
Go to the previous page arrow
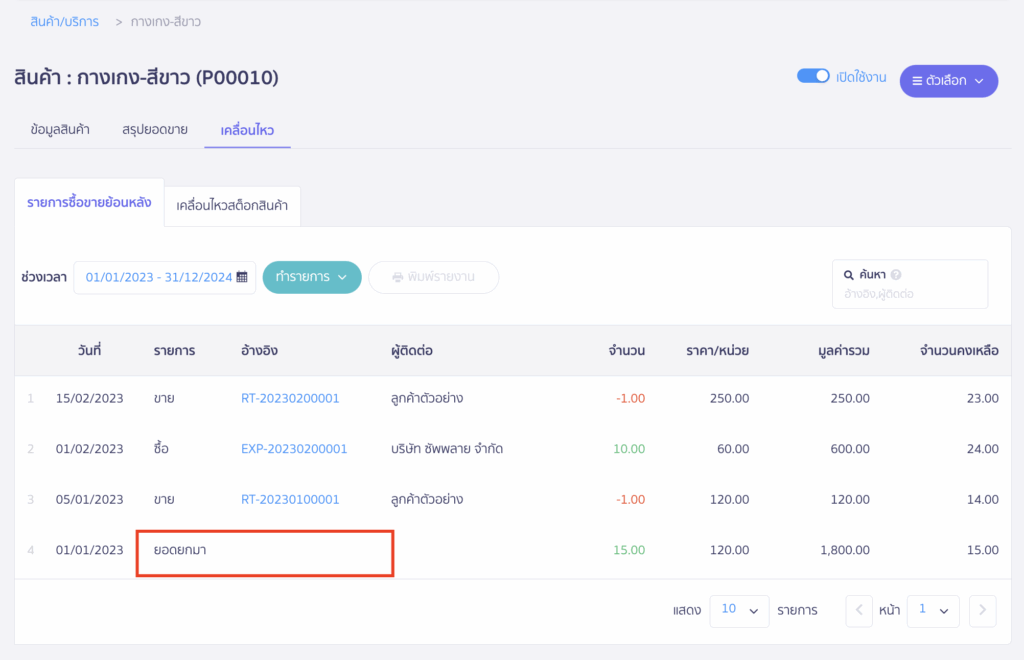click(x=859, y=610)
